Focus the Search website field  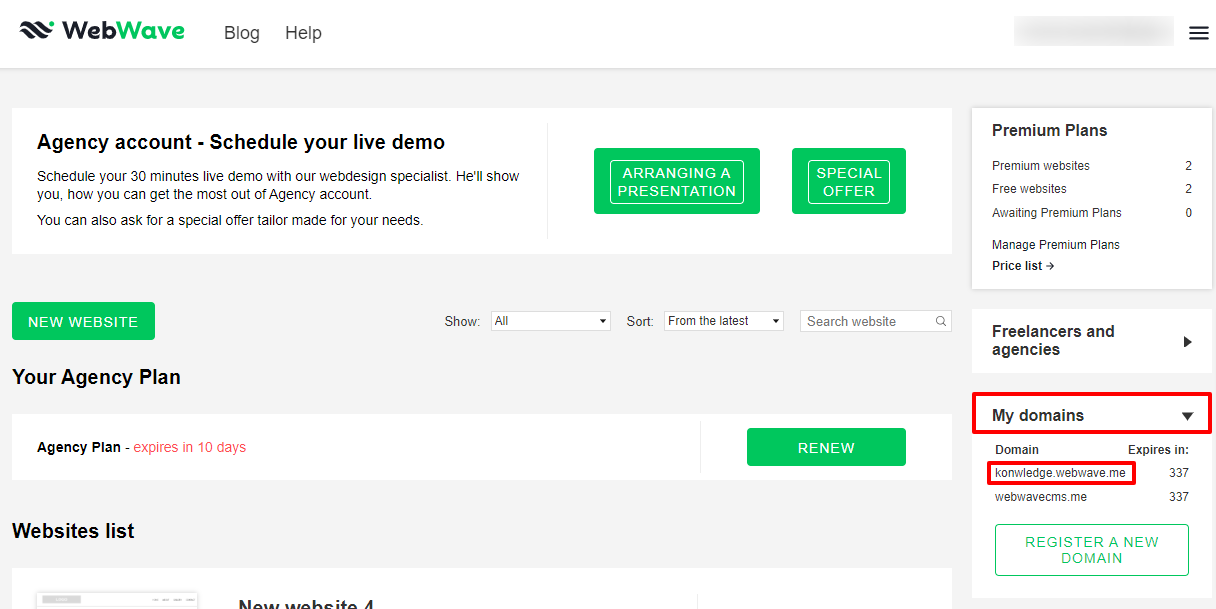coord(868,321)
